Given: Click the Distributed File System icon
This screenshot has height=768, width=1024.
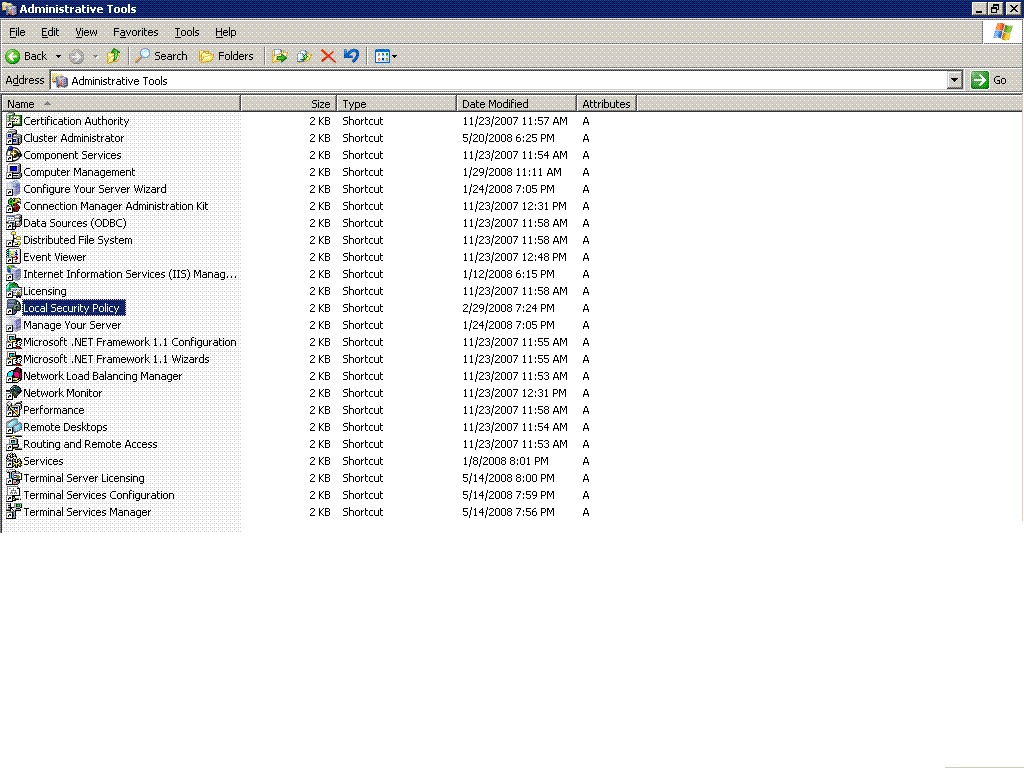Looking at the screenshot, I should (14, 240).
